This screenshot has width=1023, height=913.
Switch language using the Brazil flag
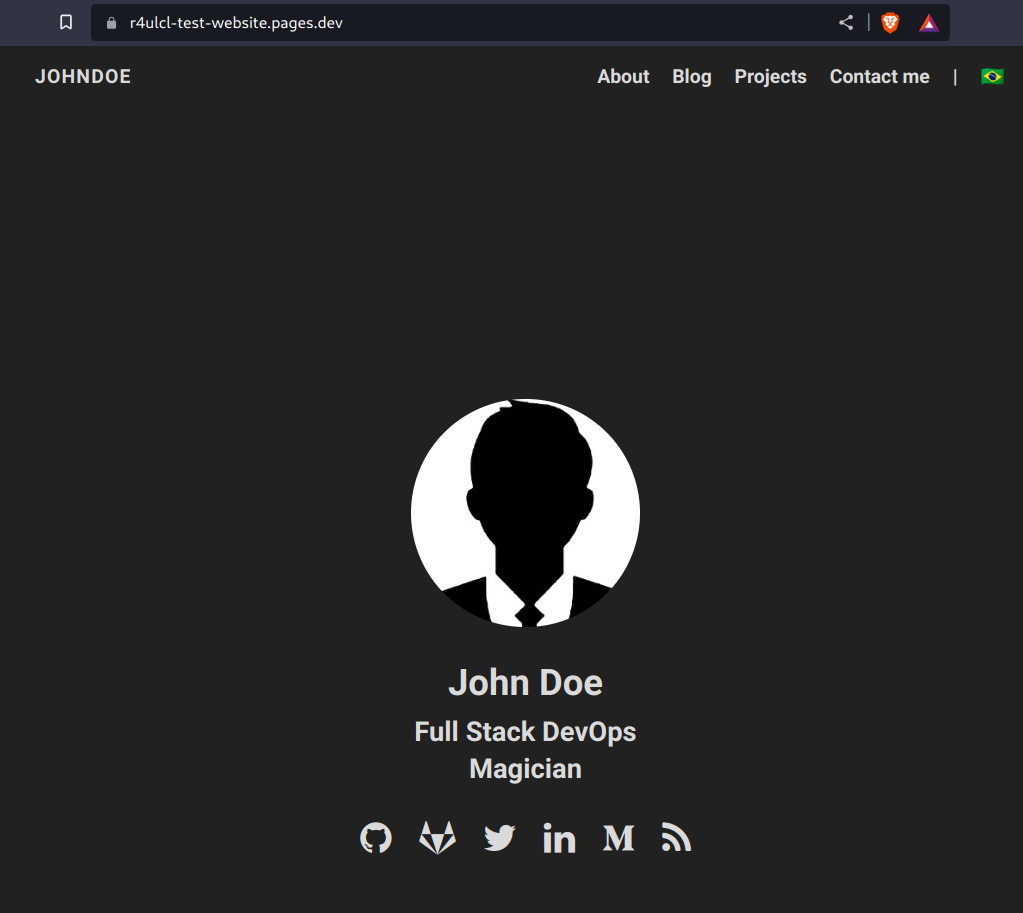point(991,76)
